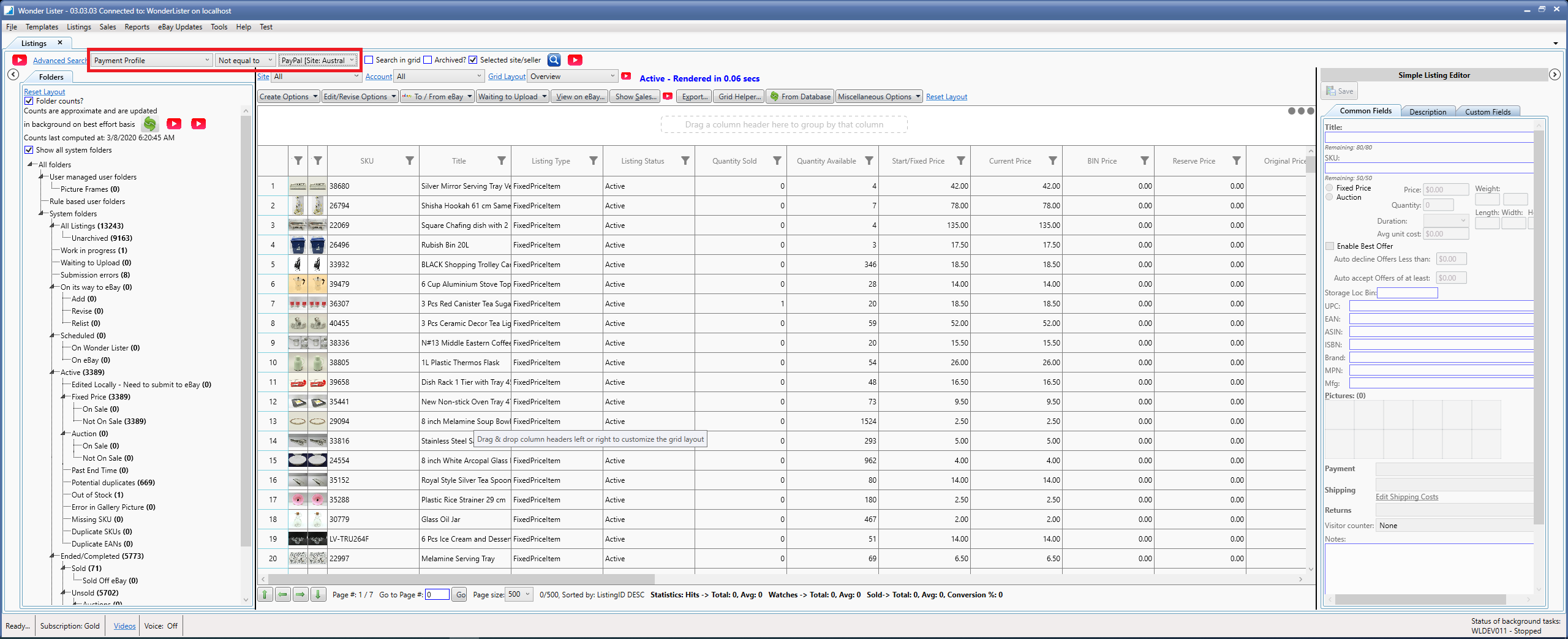1568x639 pixels.
Task: Toggle Show all system folders checkbox
Action: (29, 150)
